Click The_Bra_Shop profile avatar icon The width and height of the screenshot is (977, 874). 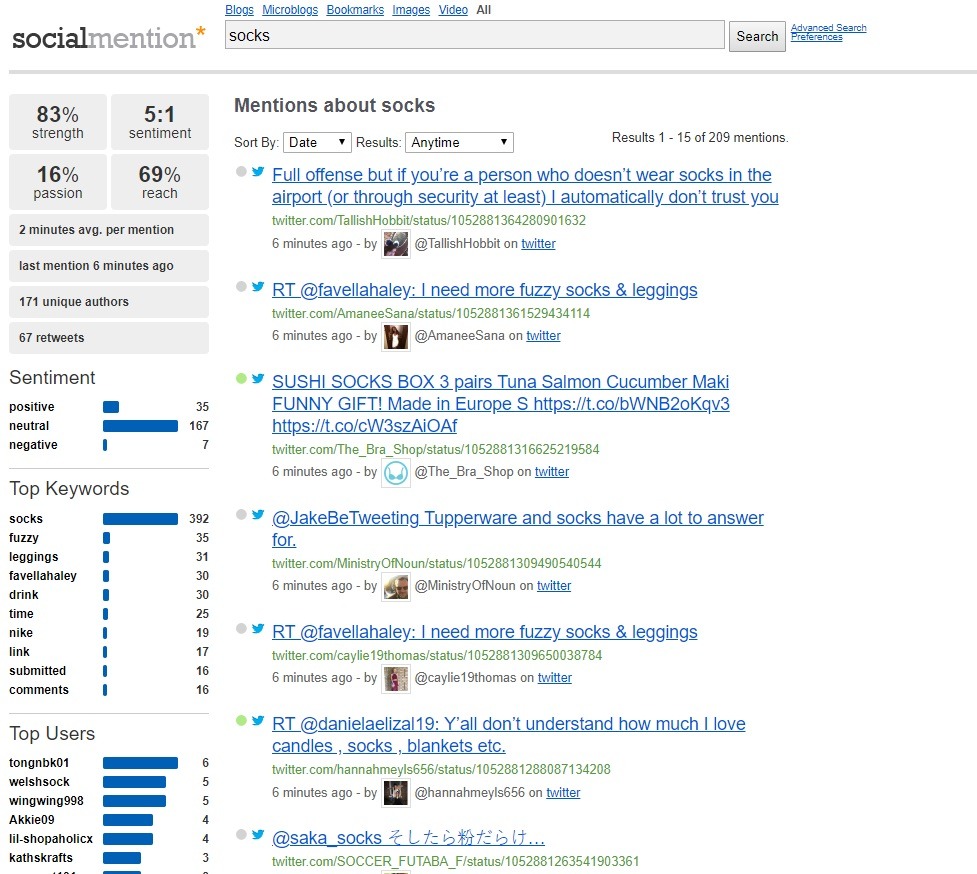pos(396,473)
